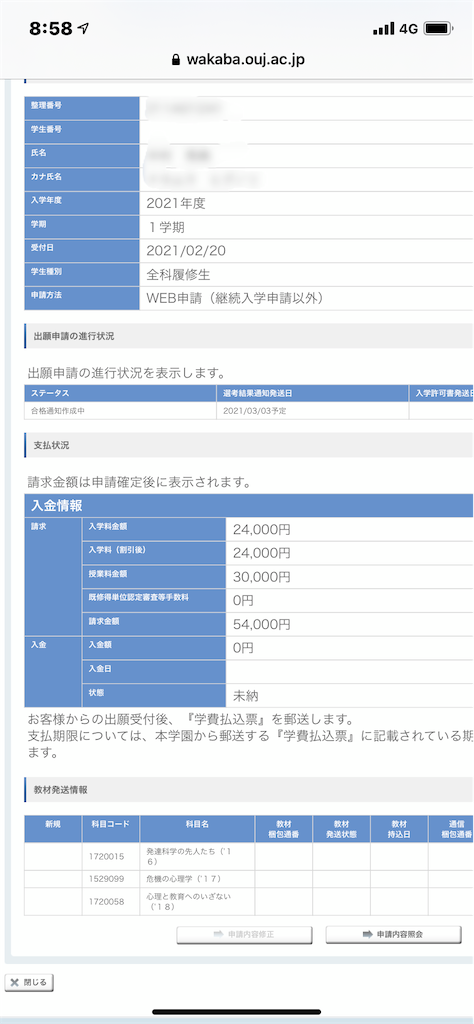Click subject code 1720058

[106, 901]
